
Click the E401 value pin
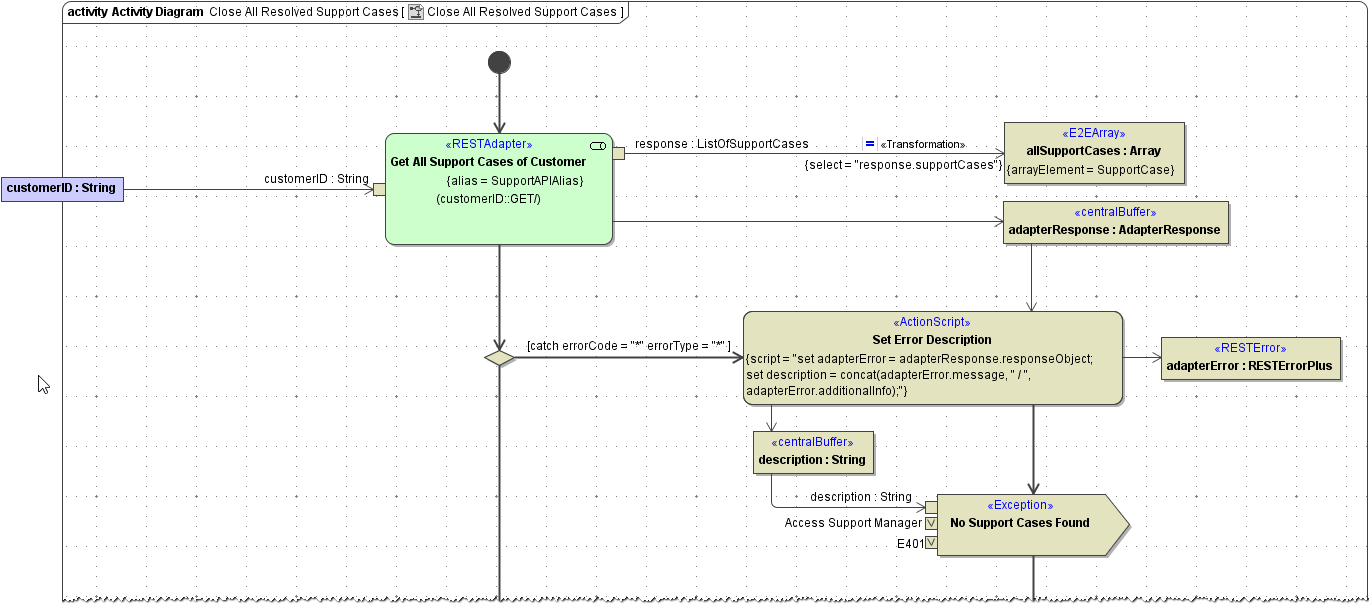point(931,543)
